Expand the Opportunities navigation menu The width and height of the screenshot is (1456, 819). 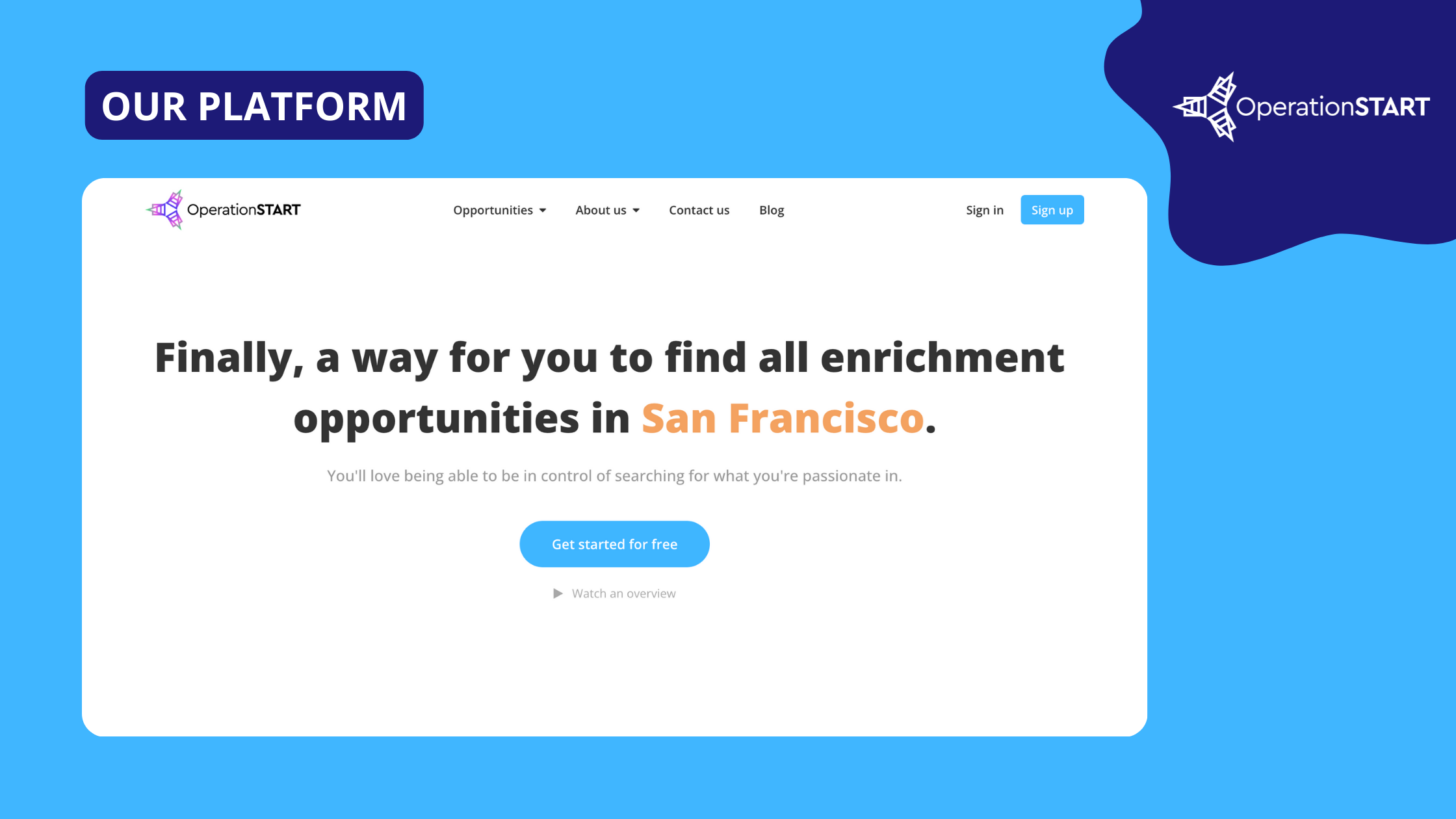[x=499, y=210]
